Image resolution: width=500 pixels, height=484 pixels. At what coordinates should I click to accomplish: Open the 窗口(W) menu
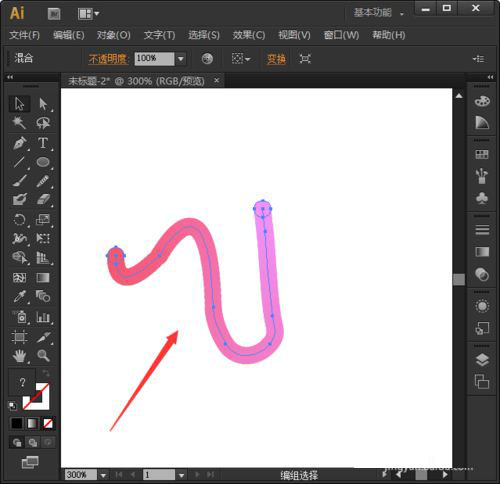click(341, 35)
